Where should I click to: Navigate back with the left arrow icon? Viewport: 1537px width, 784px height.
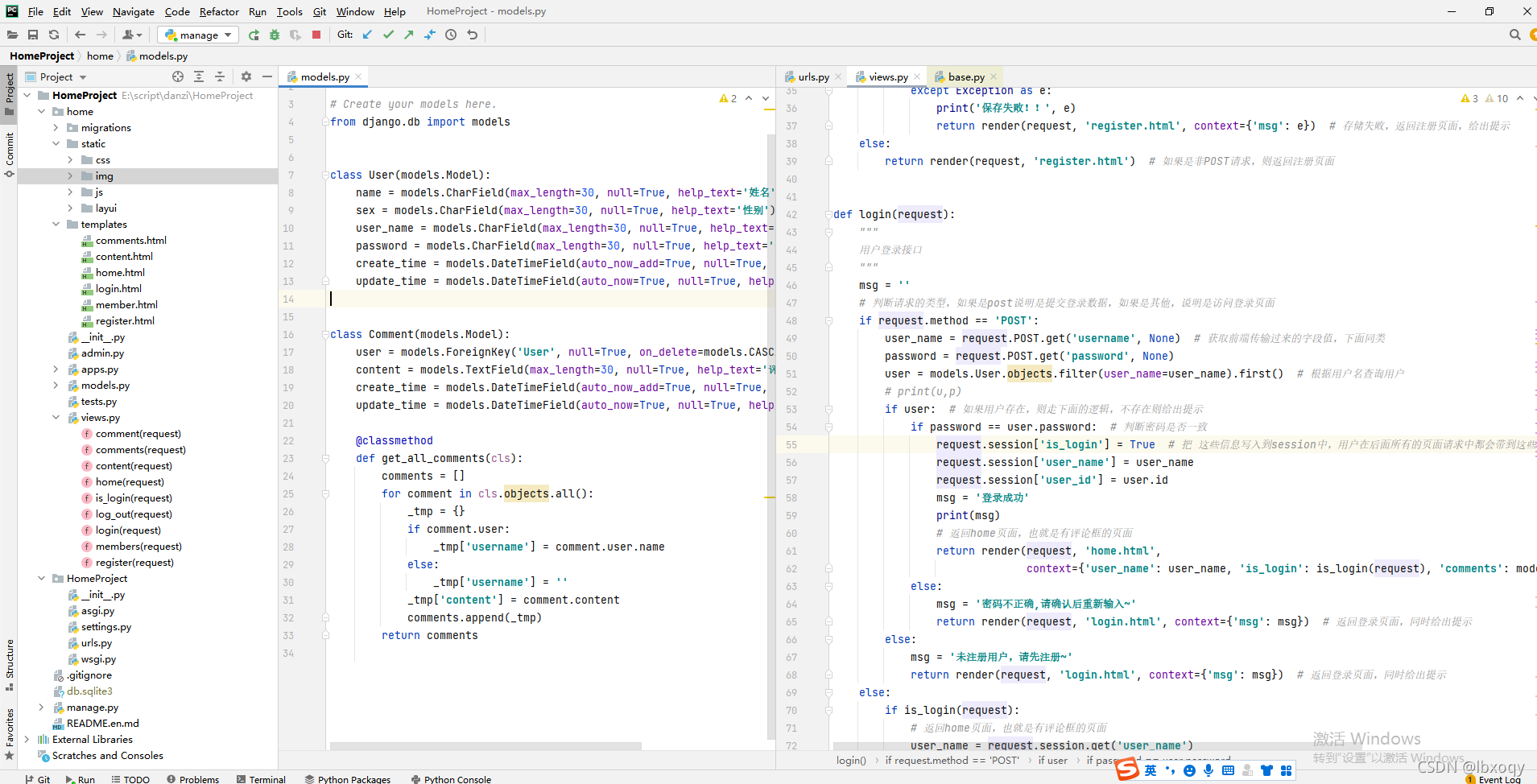[80, 35]
